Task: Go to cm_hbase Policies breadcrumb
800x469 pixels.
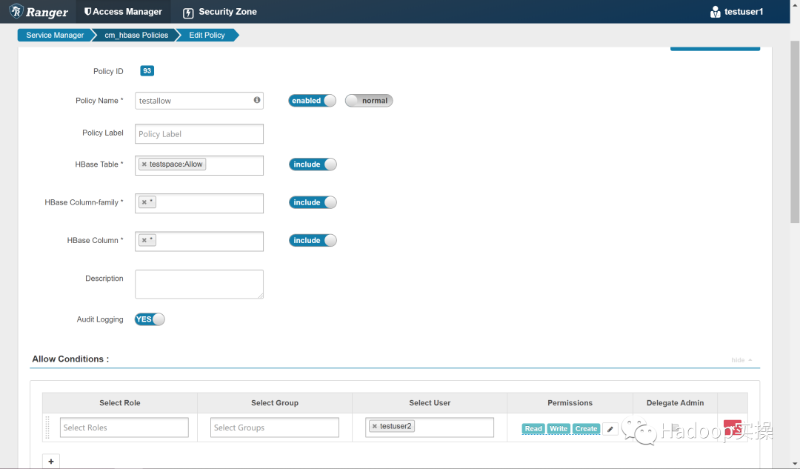Action: pos(136,35)
